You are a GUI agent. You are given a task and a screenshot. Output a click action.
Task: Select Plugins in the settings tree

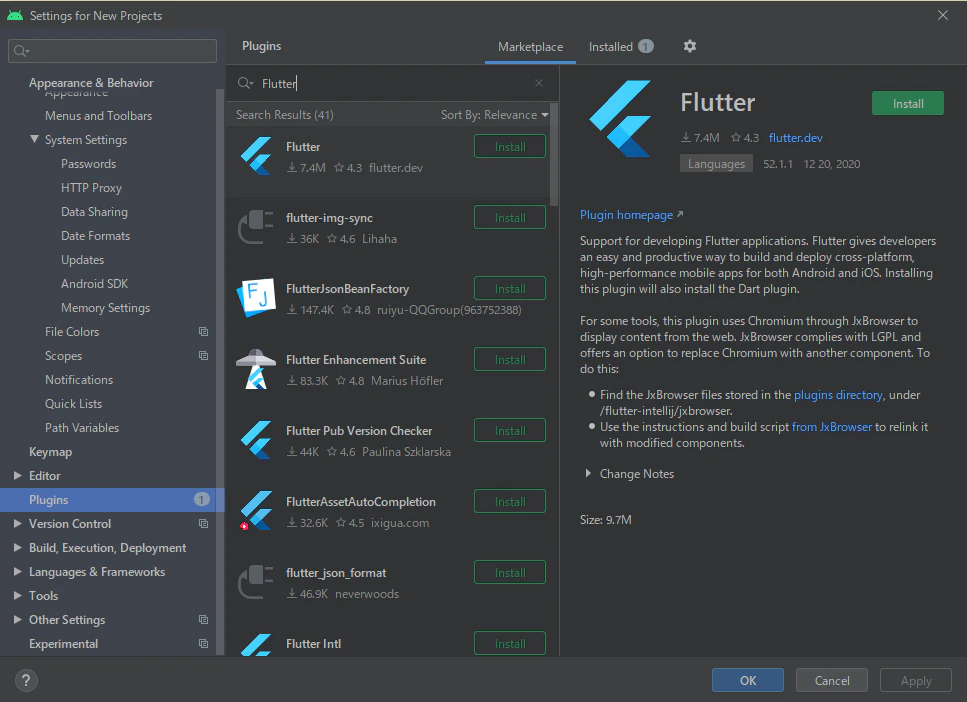112,500
